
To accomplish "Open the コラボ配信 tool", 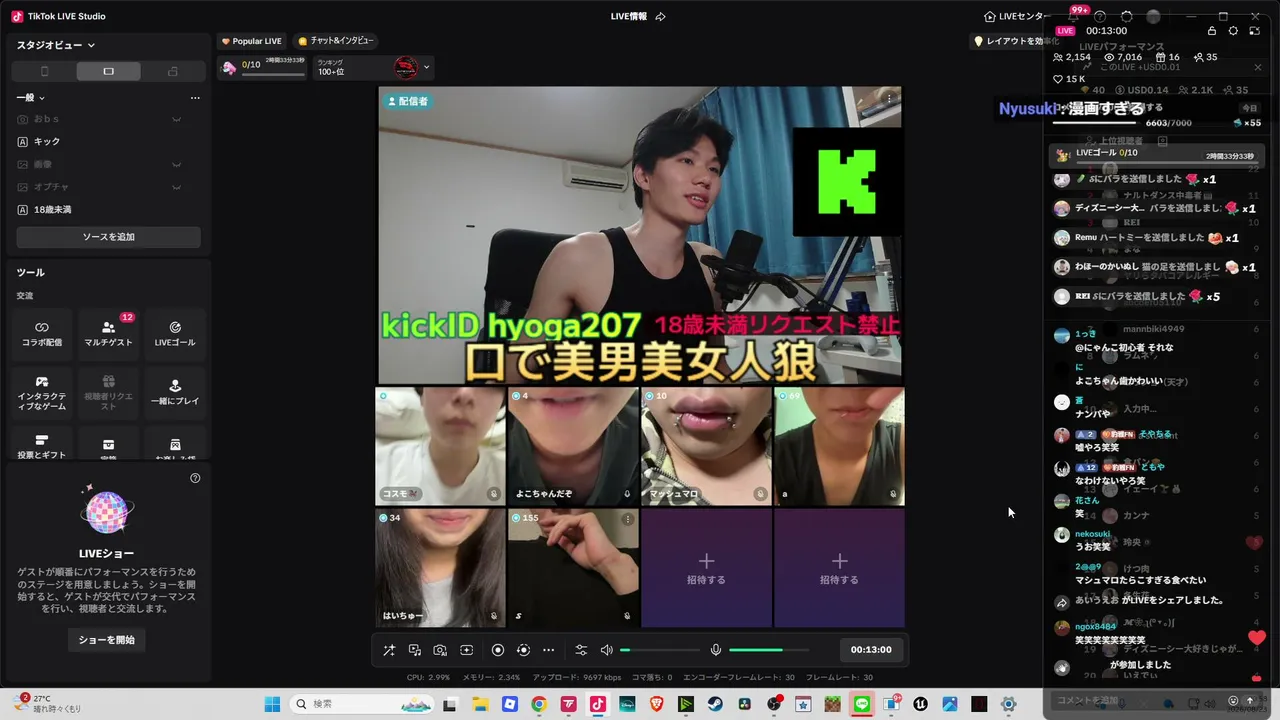I will coord(42,334).
